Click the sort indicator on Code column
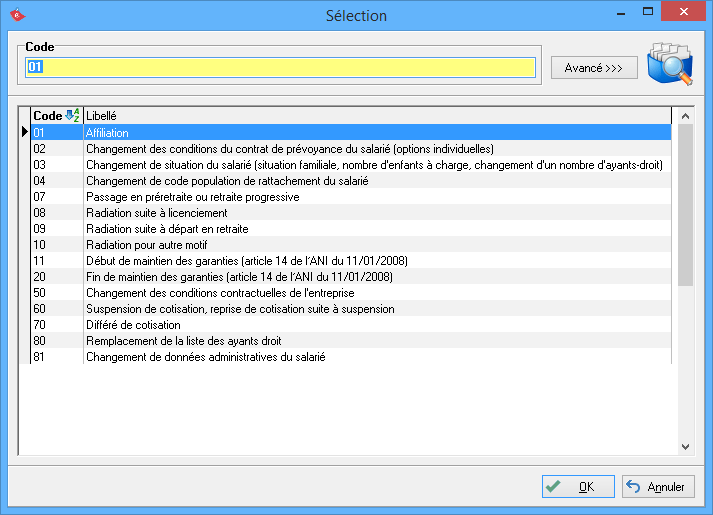Image resolution: width=713 pixels, height=515 pixels. point(72,115)
